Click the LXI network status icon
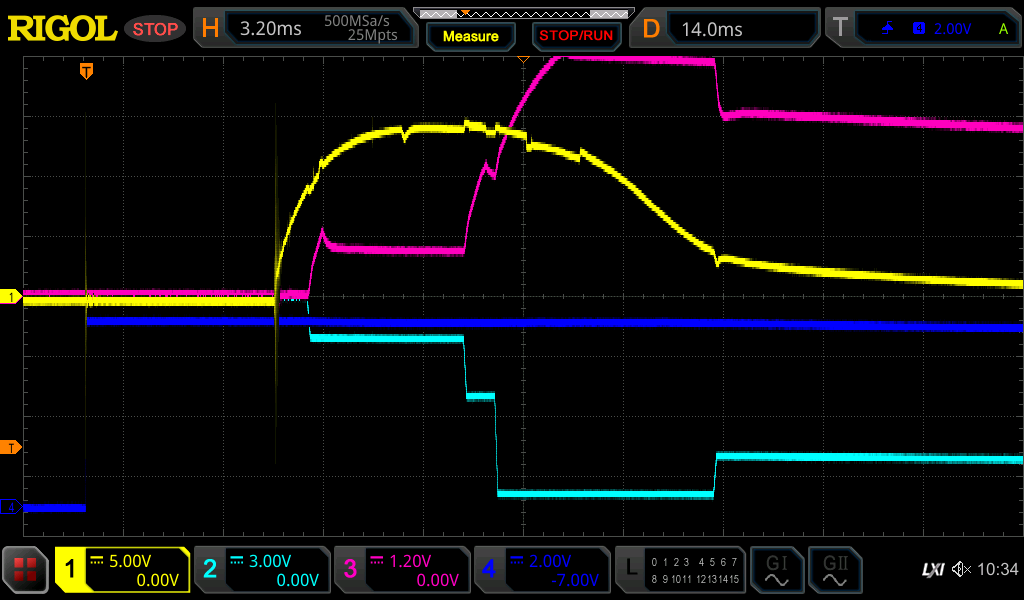 932,570
